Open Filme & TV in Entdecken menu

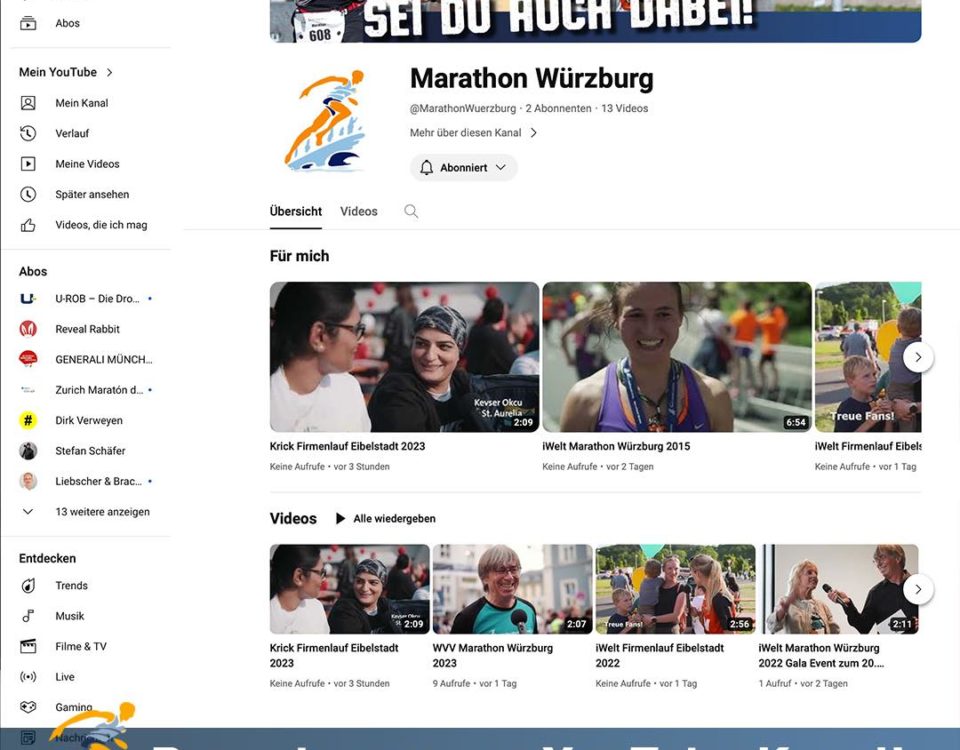click(81, 647)
